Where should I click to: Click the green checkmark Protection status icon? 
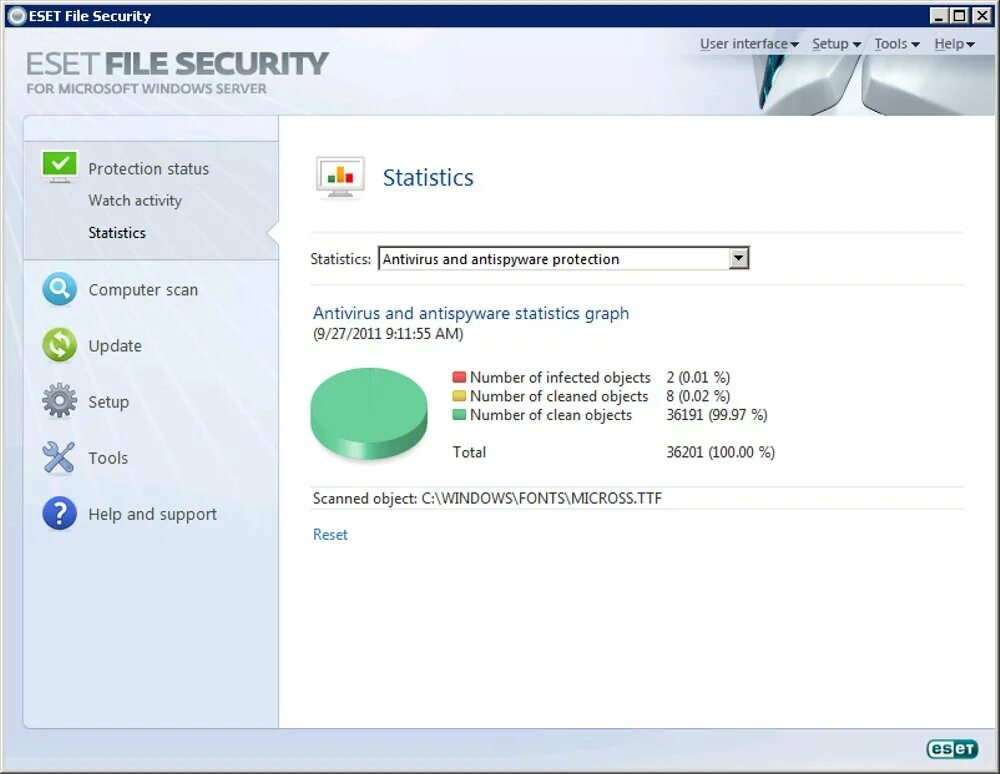click(60, 167)
